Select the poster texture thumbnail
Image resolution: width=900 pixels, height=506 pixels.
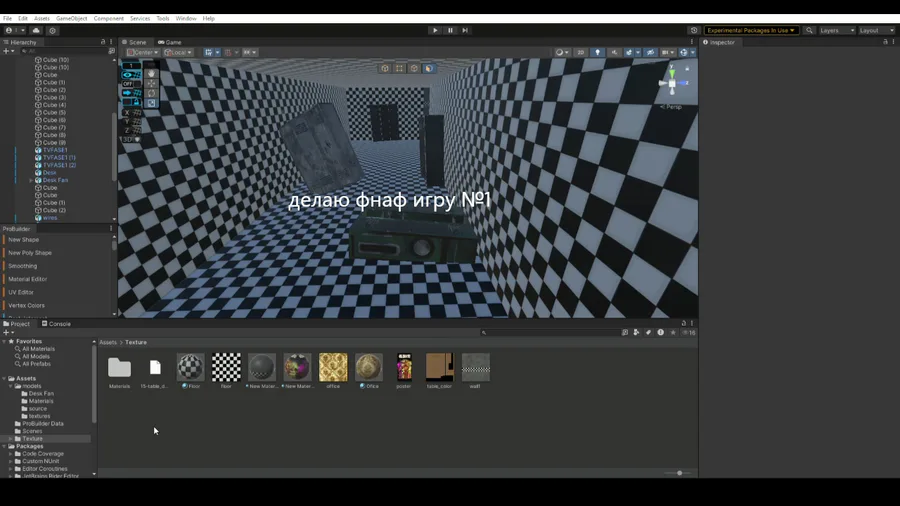(x=404, y=367)
